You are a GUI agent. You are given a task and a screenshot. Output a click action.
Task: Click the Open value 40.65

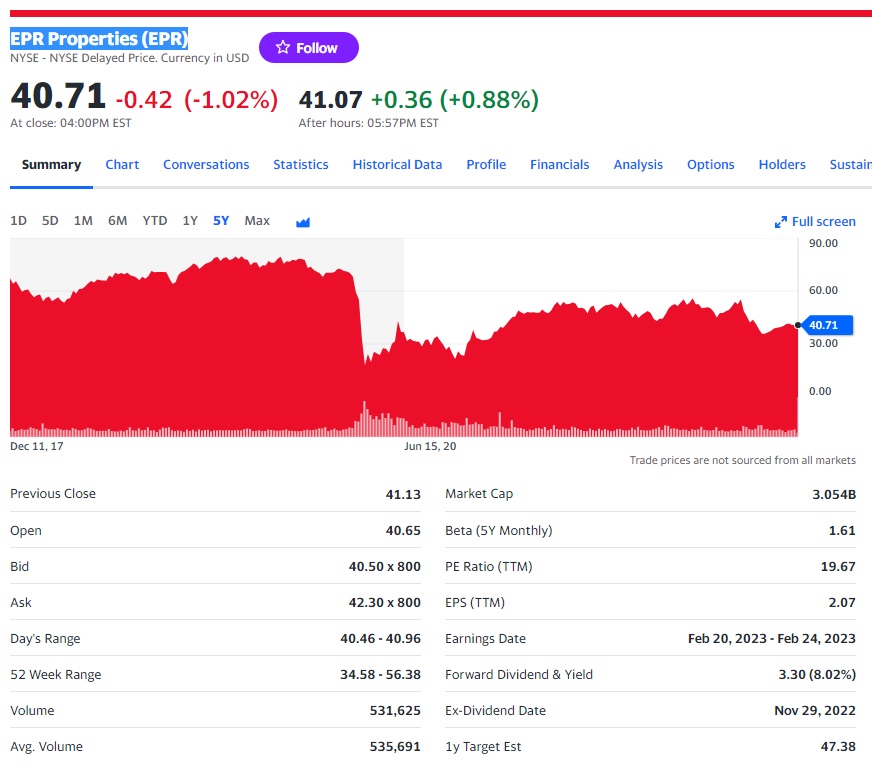(403, 531)
